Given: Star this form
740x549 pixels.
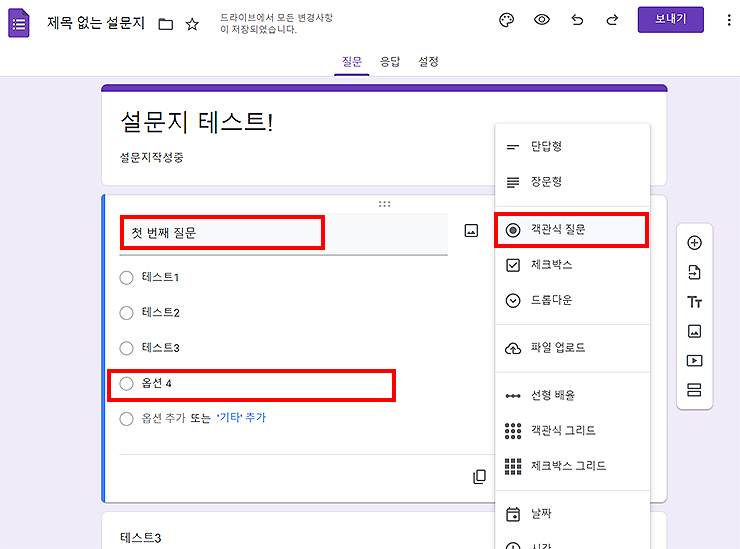Looking at the screenshot, I should tap(192, 24).
